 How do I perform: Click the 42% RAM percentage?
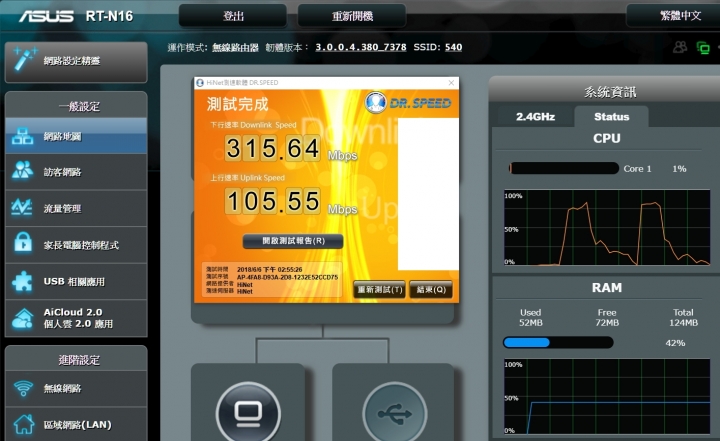pos(675,343)
